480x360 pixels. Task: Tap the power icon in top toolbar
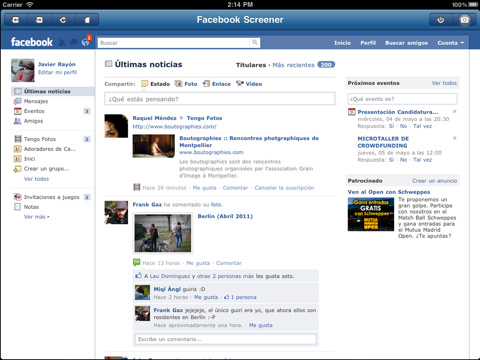tap(441, 20)
